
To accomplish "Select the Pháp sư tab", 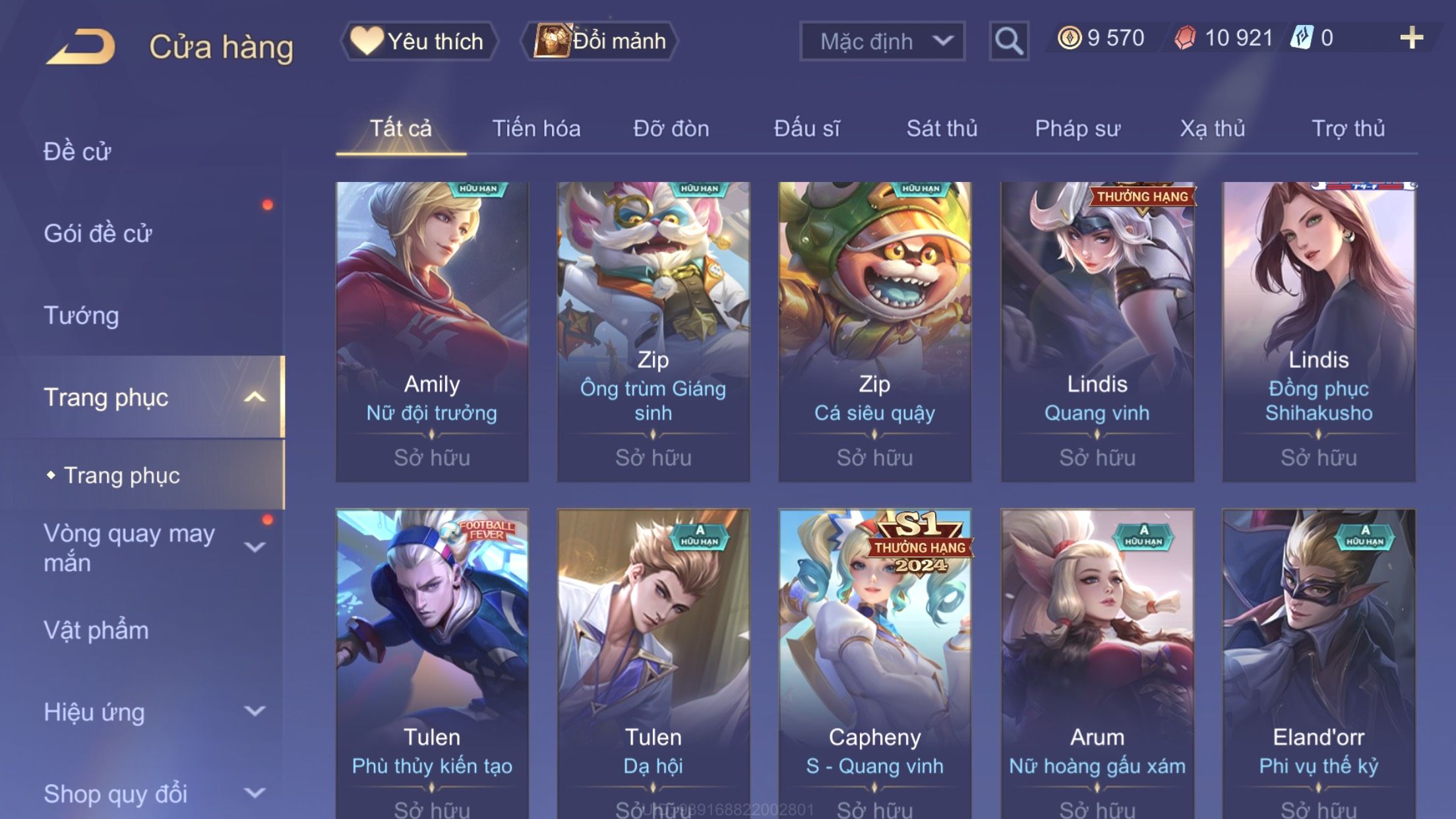I will point(1077,128).
